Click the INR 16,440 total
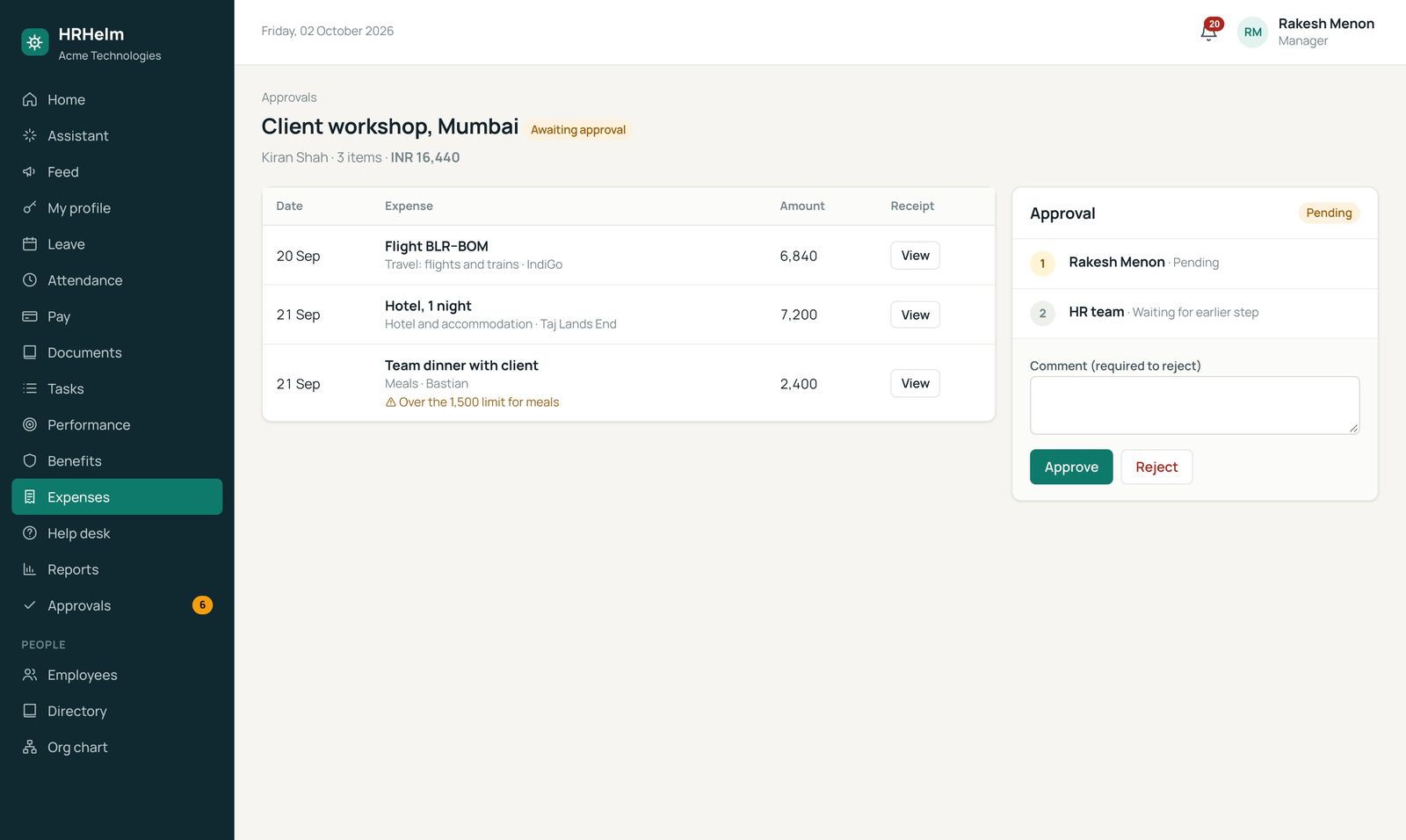 (425, 157)
